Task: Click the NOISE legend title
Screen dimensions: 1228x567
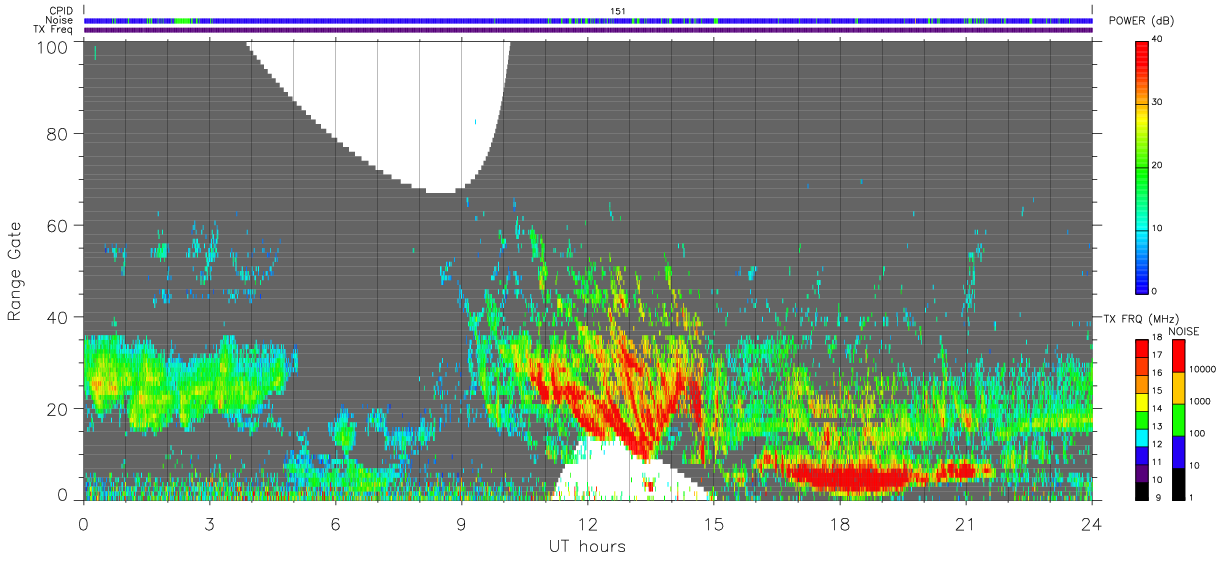Action: tap(1185, 330)
